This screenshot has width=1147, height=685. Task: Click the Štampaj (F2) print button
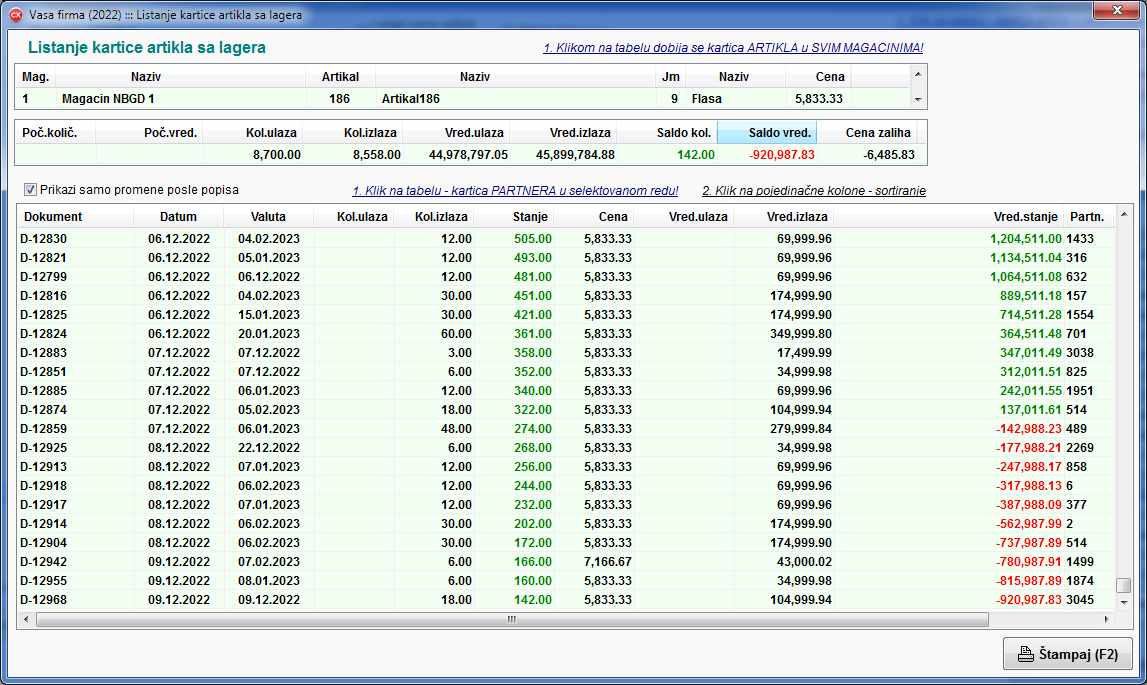tap(1068, 654)
